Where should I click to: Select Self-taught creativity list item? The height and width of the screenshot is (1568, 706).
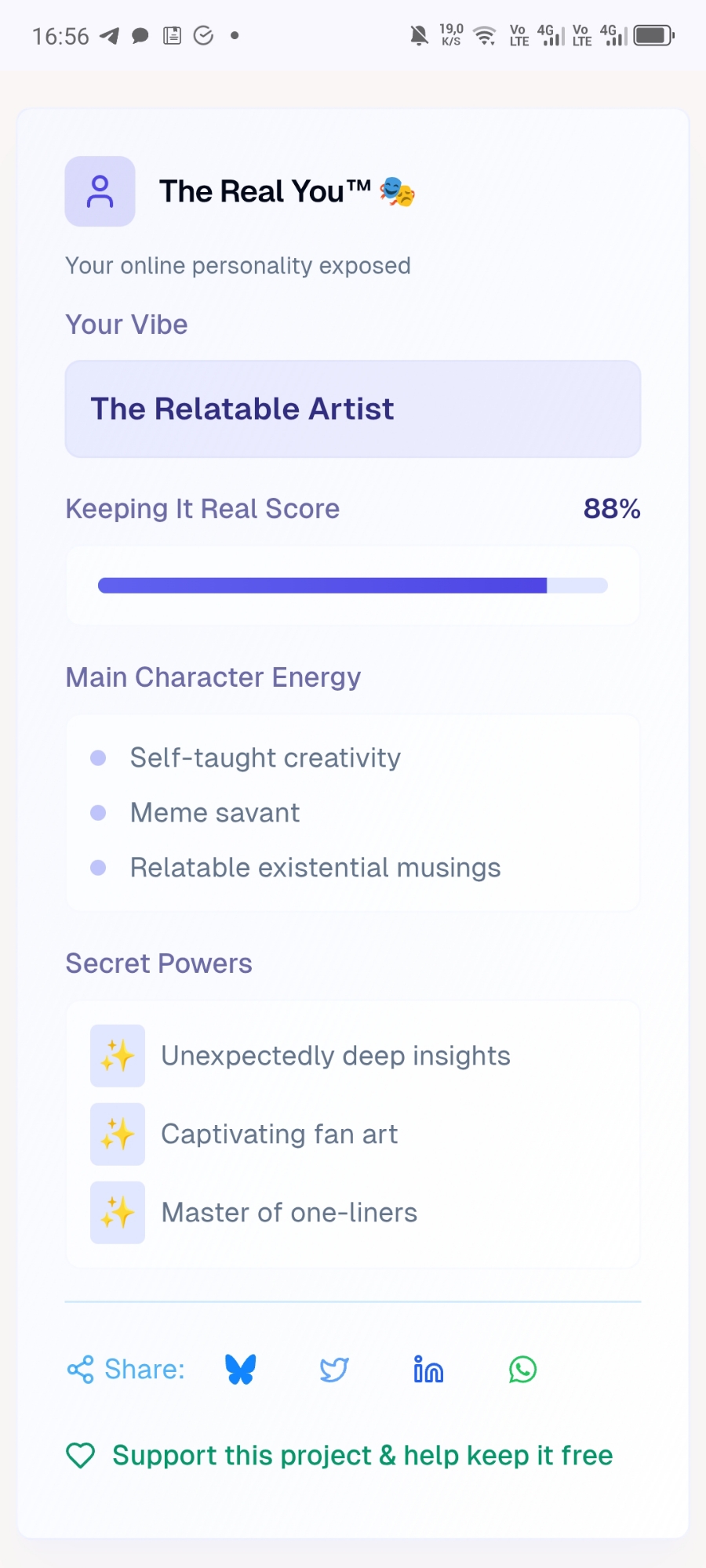(265, 758)
